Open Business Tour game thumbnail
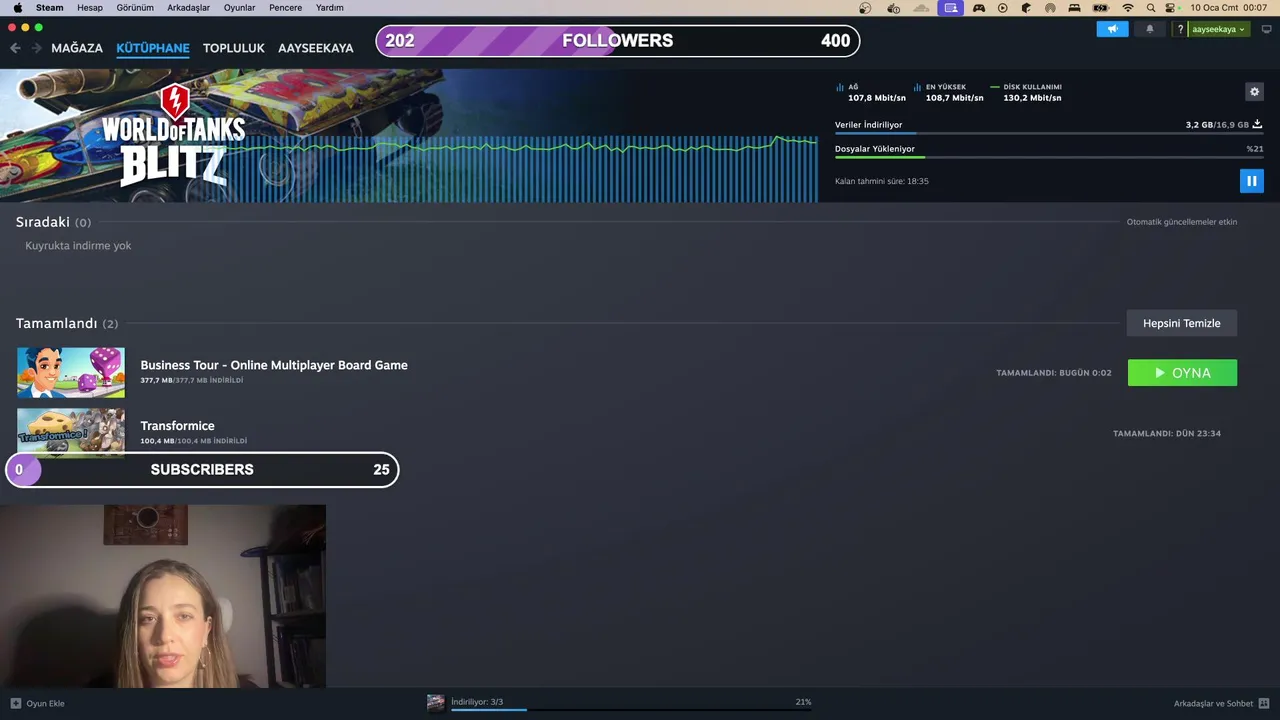 point(71,373)
